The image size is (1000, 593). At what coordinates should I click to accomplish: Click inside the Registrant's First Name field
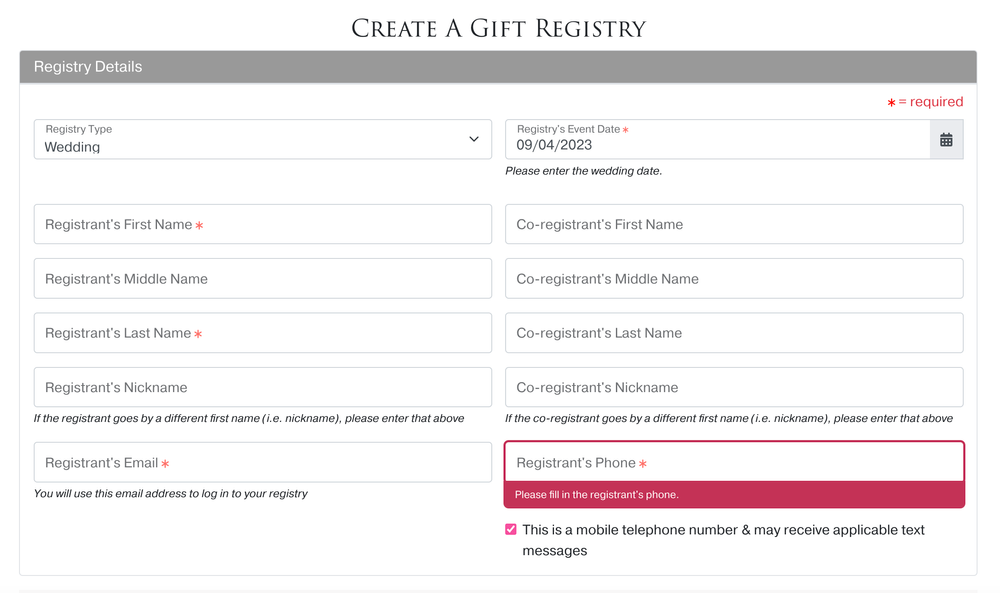click(x=262, y=224)
